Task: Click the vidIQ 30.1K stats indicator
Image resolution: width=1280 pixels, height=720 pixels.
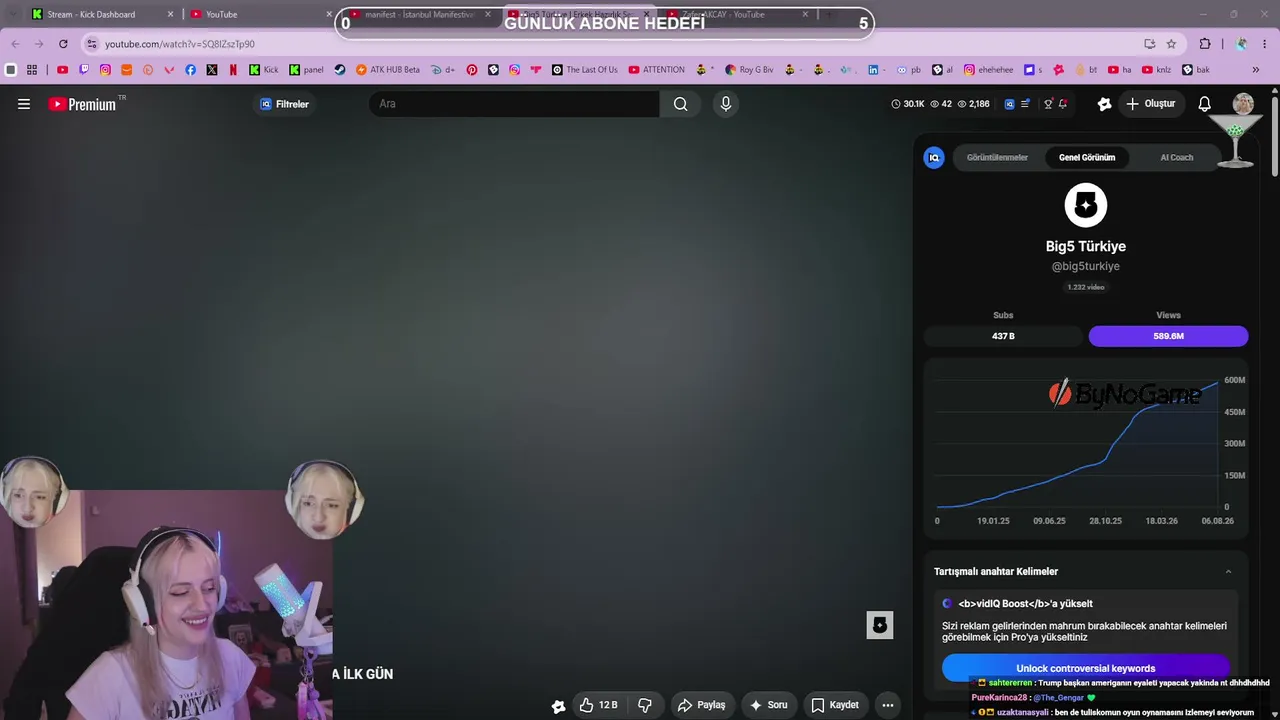Action: (x=907, y=104)
